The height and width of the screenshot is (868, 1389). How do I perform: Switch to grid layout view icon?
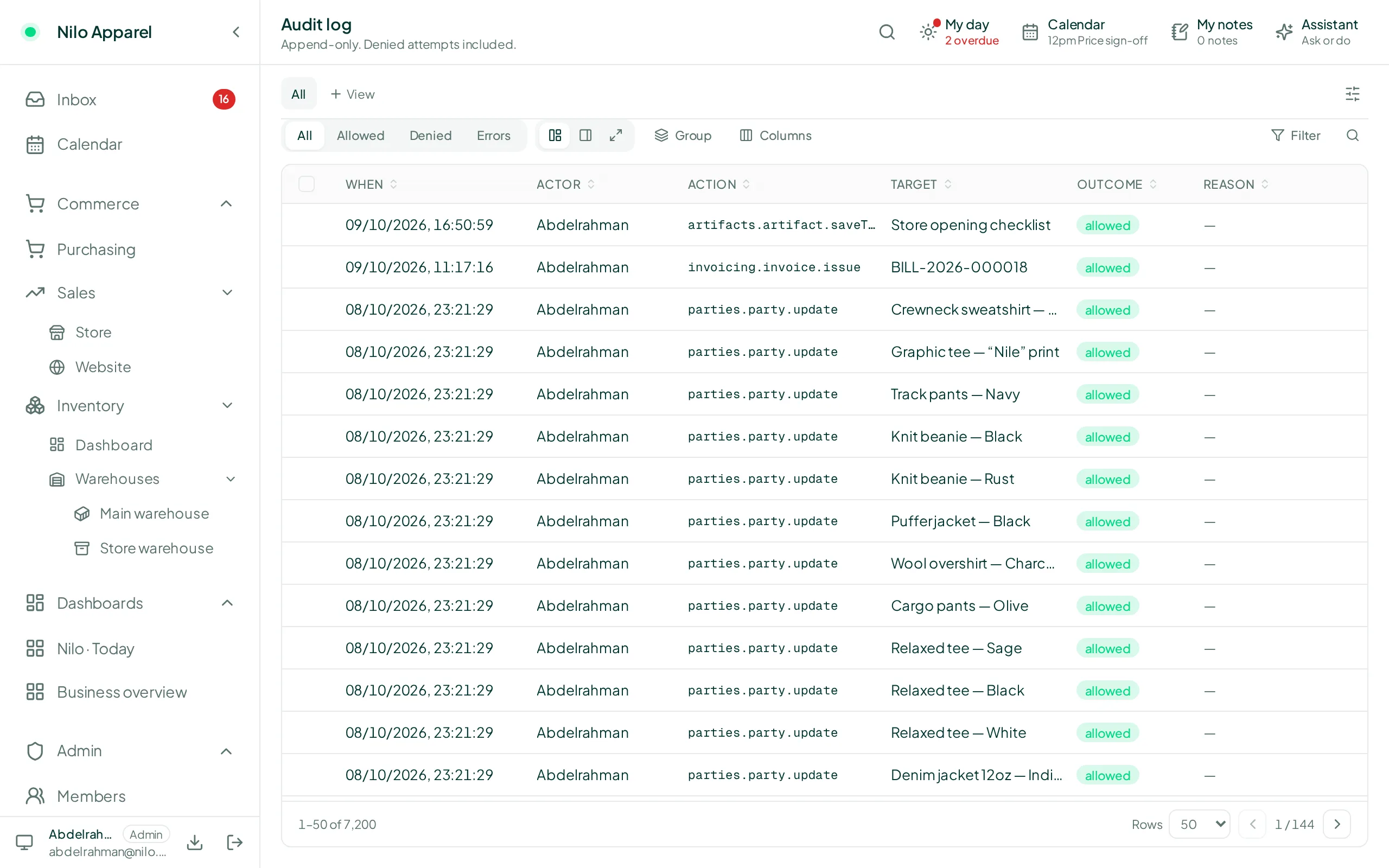[555, 136]
